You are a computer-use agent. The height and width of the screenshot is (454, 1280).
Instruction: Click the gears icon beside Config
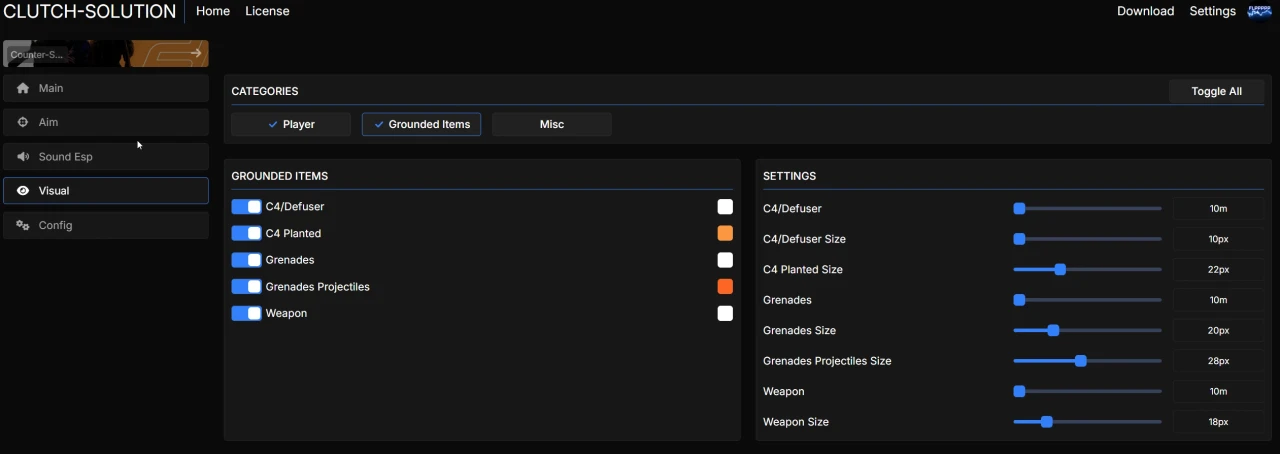23,225
